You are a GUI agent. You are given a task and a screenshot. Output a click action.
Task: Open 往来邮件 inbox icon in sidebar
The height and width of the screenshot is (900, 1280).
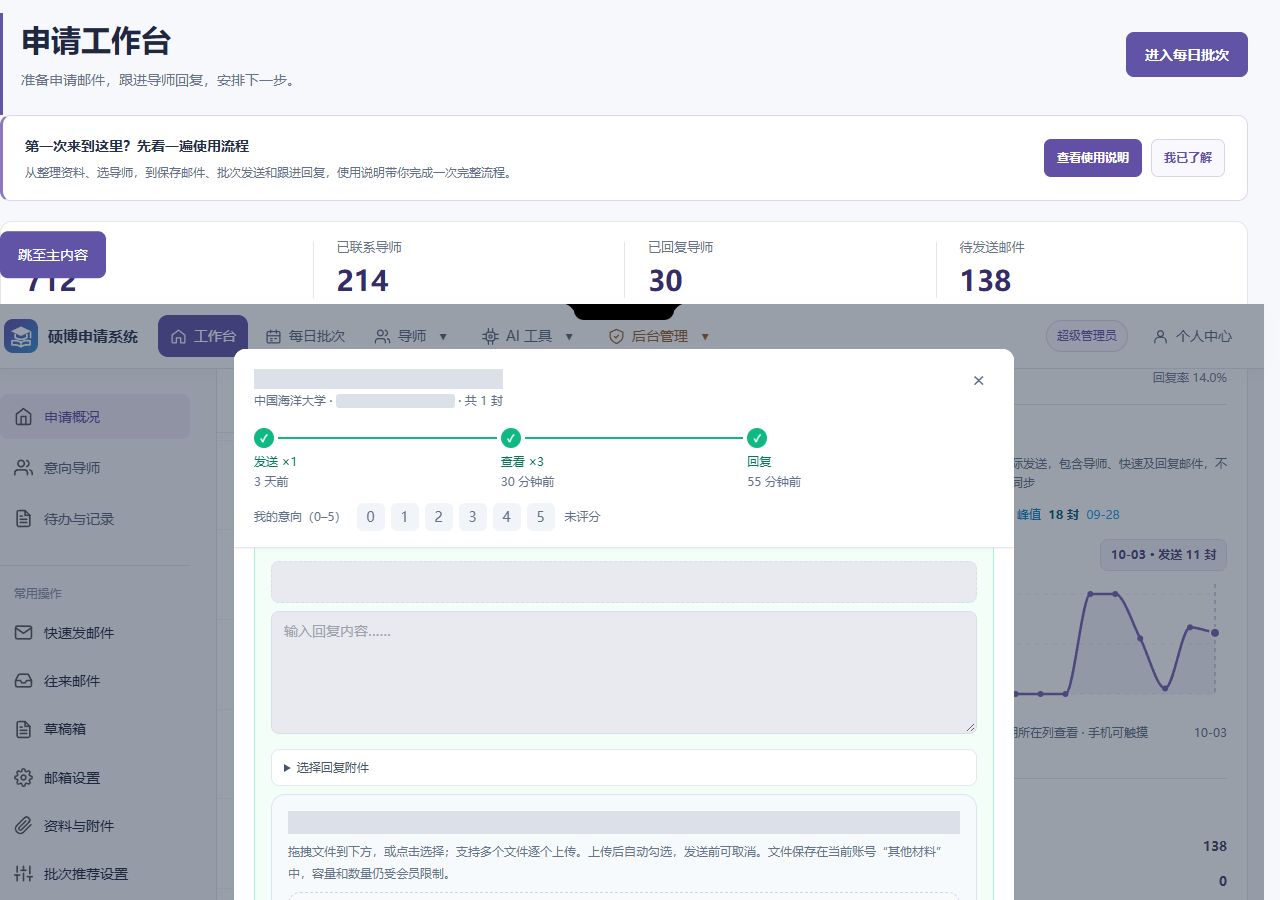(23, 681)
